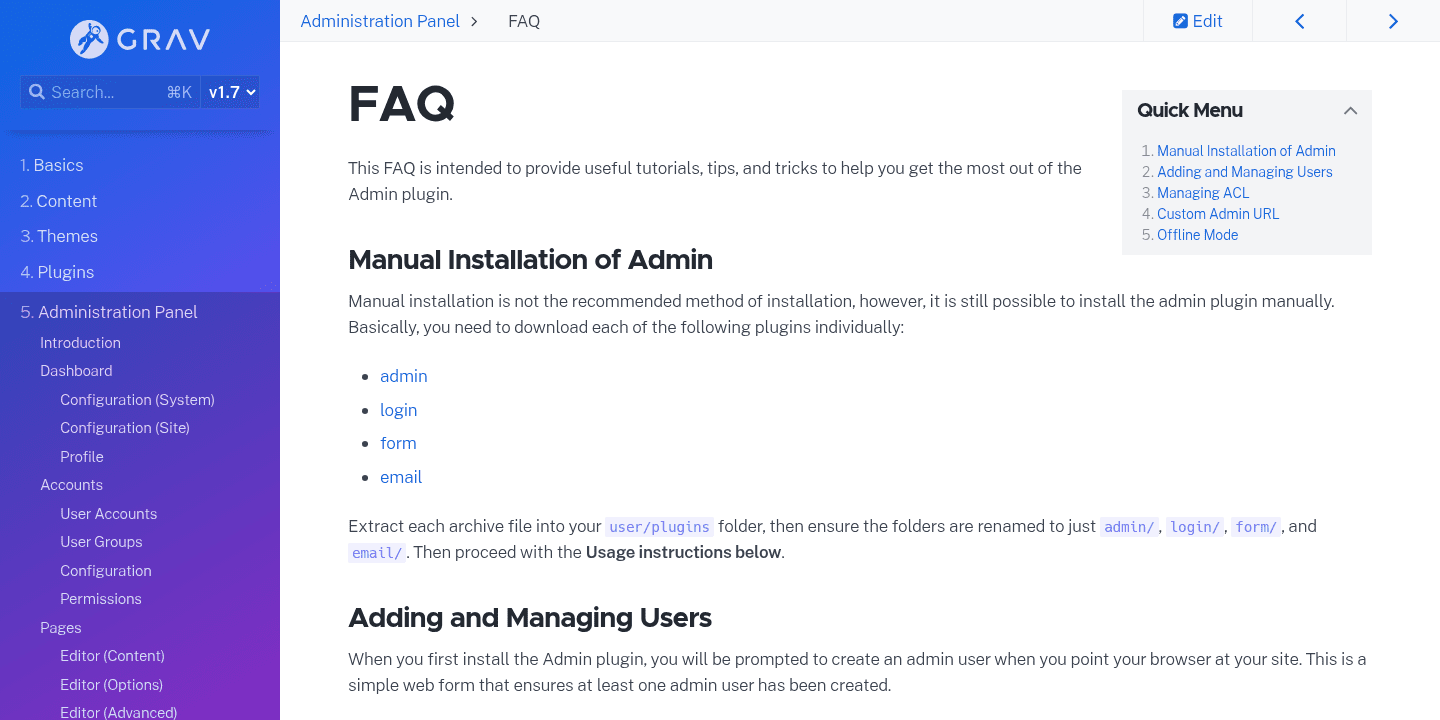Click the search magnifier icon
This screenshot has width=1440, height=720.
pyautogui.click(x=37, y=91)
